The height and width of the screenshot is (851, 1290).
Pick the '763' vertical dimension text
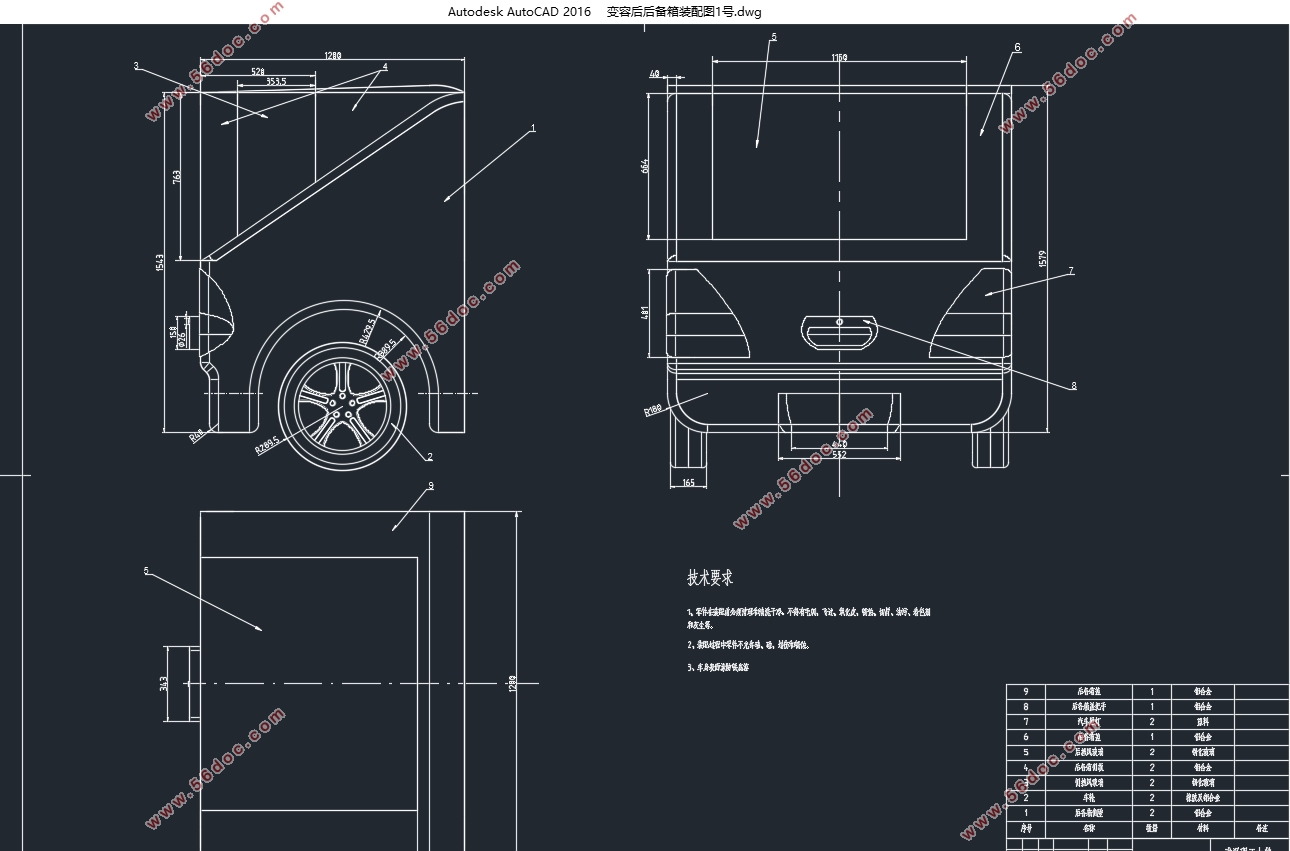point(178,177)
